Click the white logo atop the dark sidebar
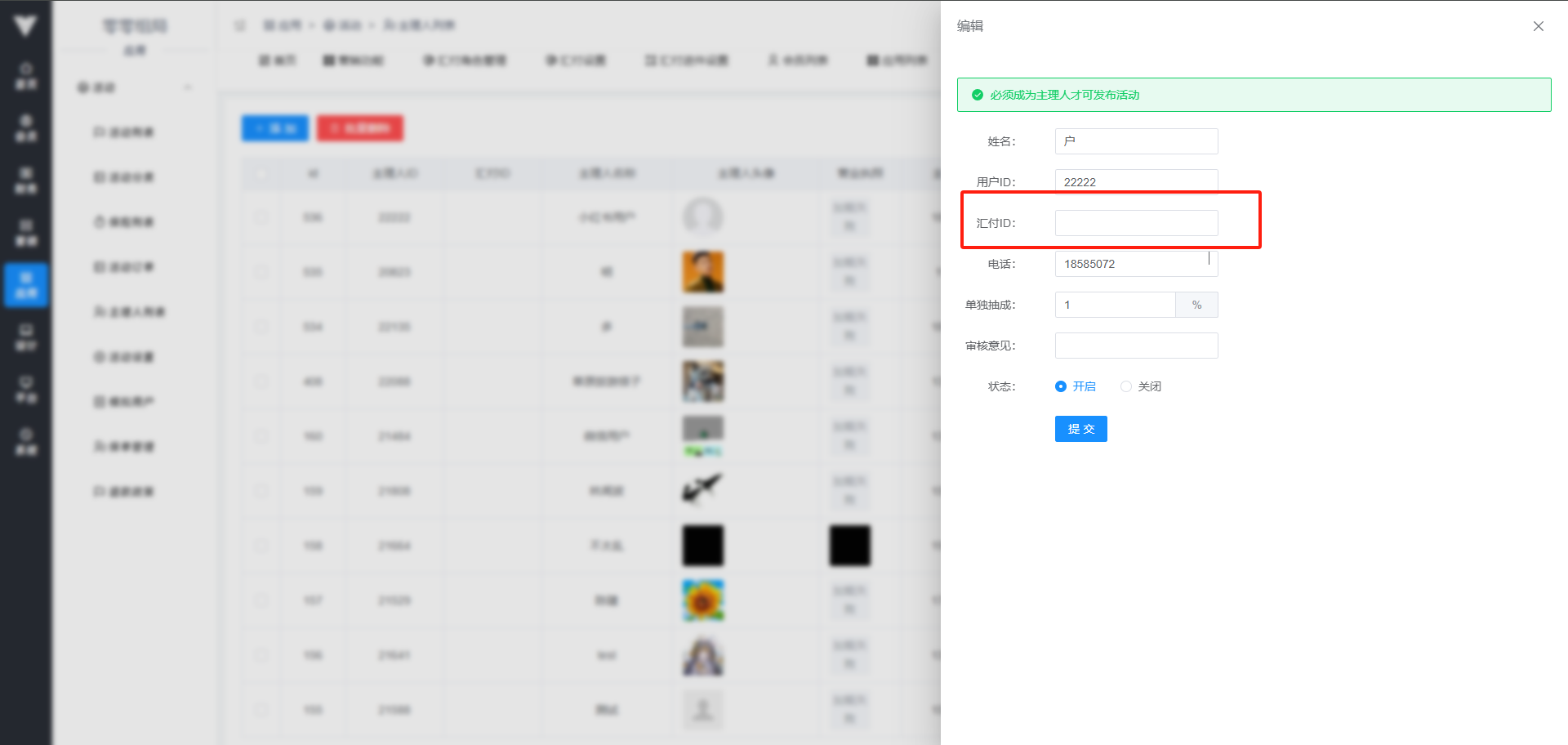 25,26
